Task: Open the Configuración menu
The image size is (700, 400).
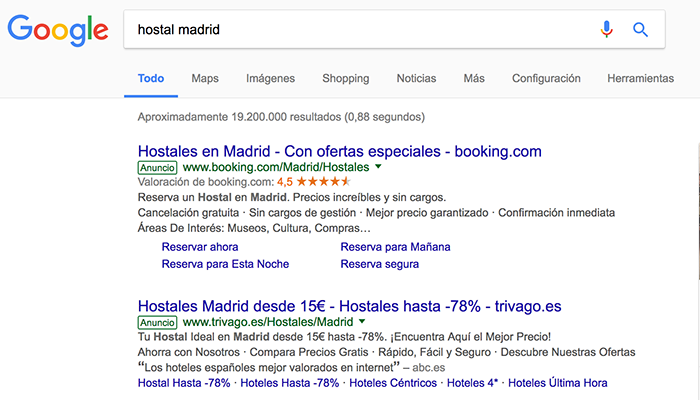Action: coord(546,78)
